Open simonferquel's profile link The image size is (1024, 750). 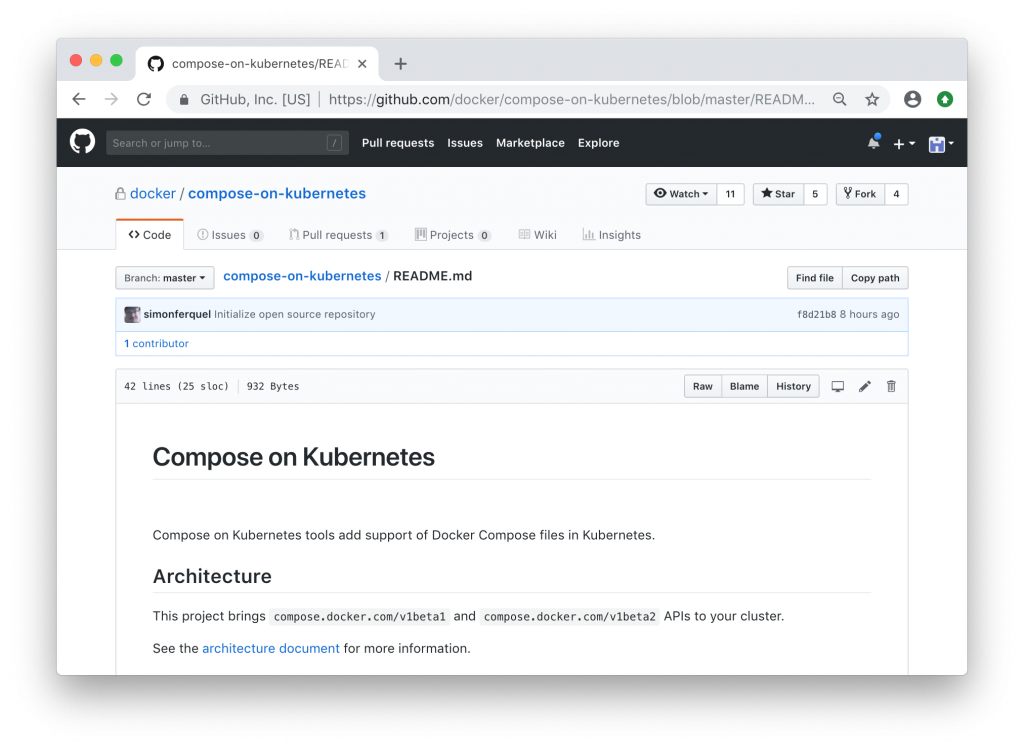pyautogui.click(x=177, y=314)
